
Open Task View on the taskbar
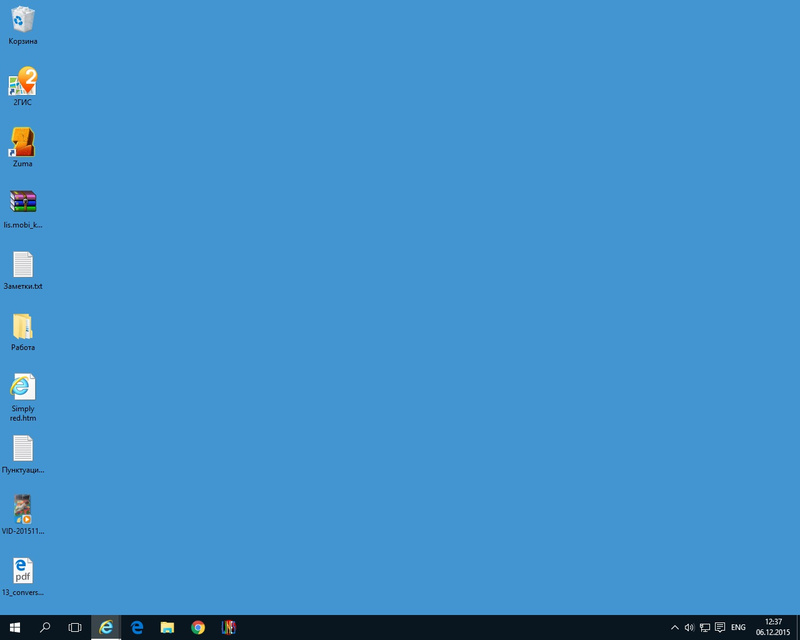75,627
